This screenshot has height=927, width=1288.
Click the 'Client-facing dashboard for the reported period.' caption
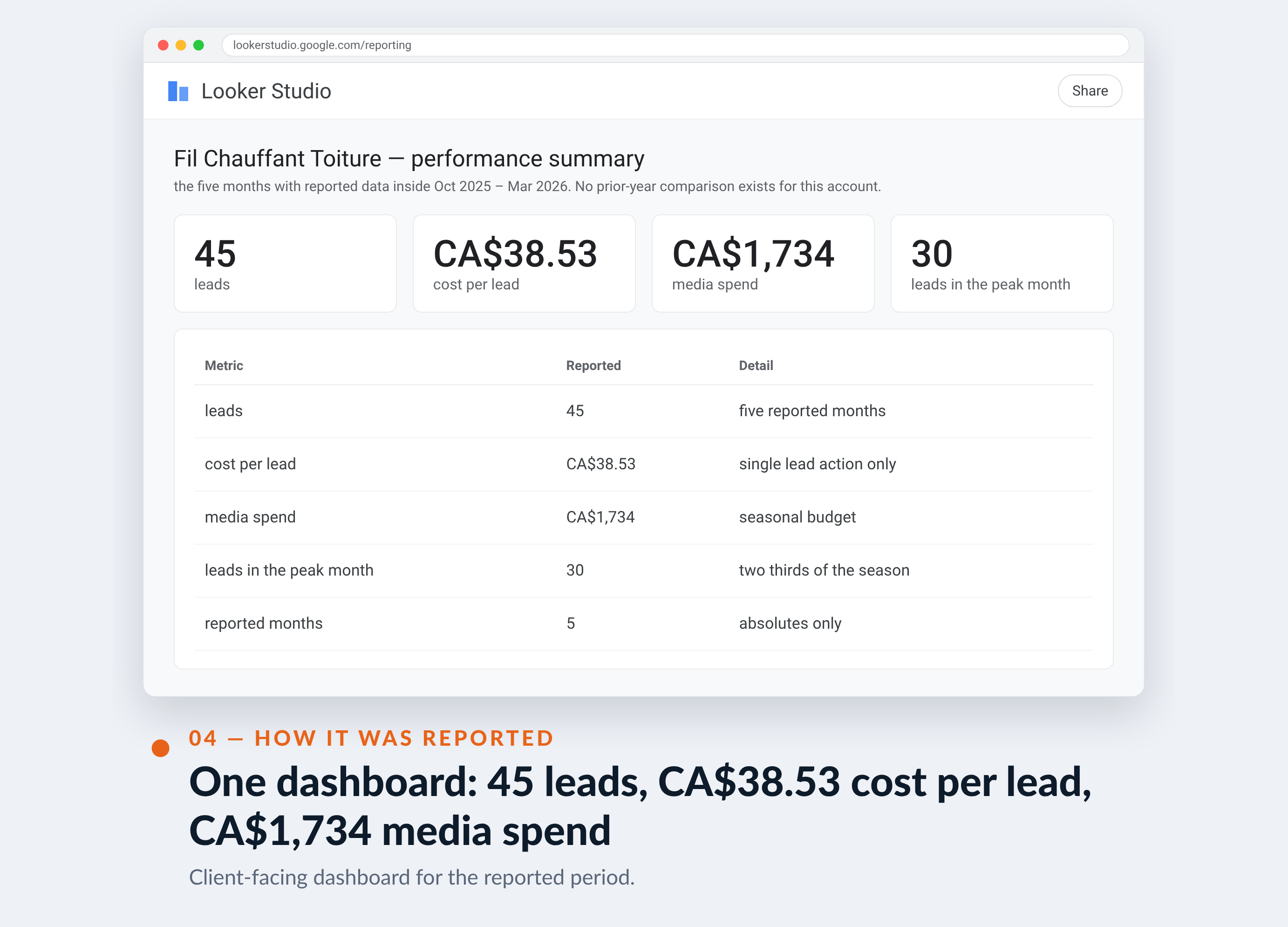[412, 878]
